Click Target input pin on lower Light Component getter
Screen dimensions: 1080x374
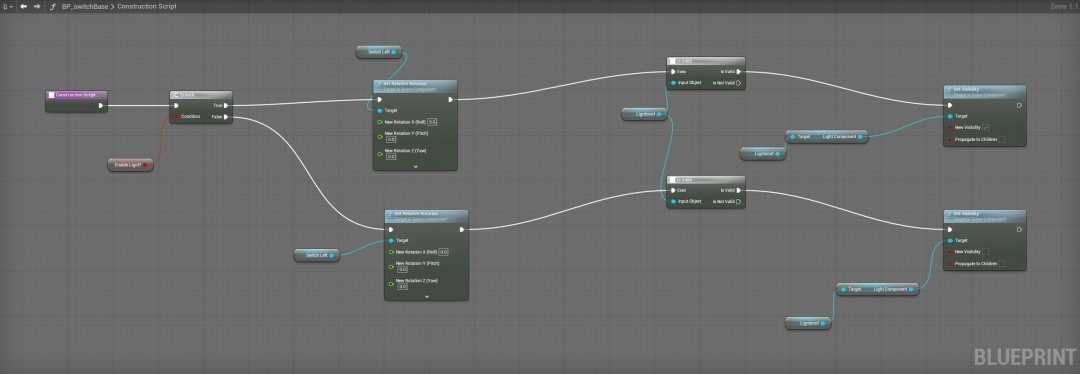tap(843, 290)
